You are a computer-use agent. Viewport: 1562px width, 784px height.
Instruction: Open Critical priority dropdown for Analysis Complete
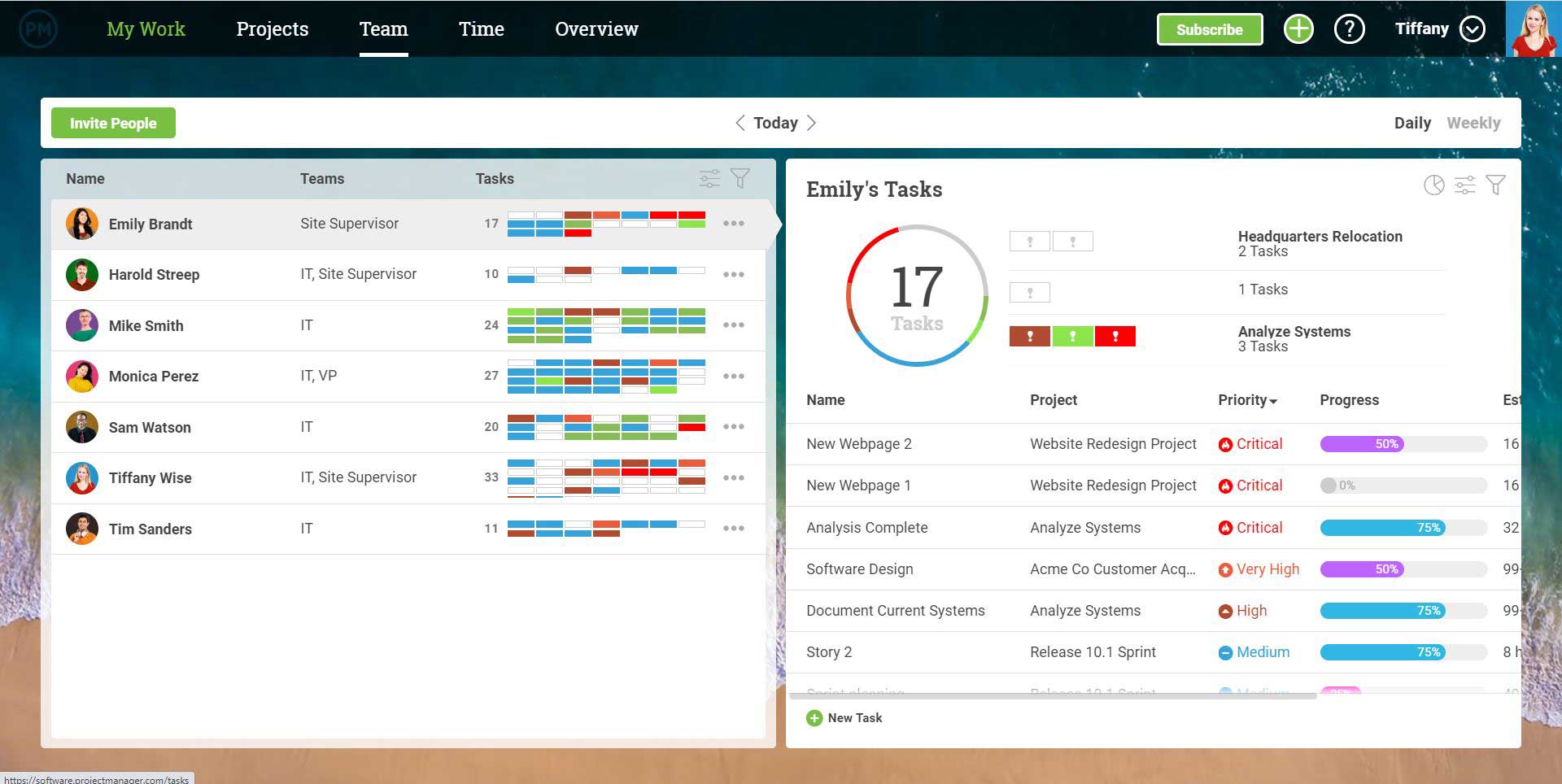click(1250, 528)
